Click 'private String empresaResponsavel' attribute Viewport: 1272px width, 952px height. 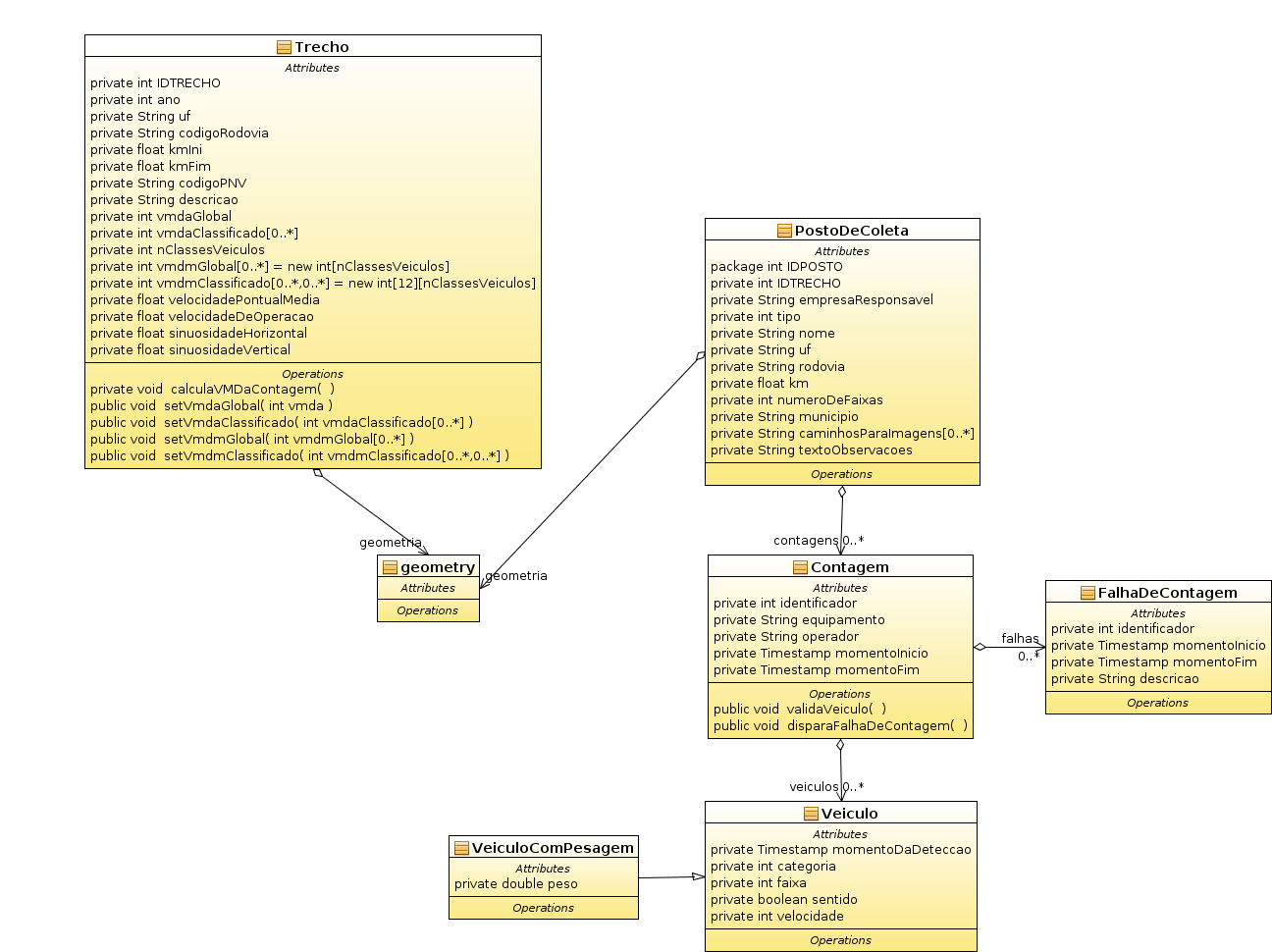point(822,300)
